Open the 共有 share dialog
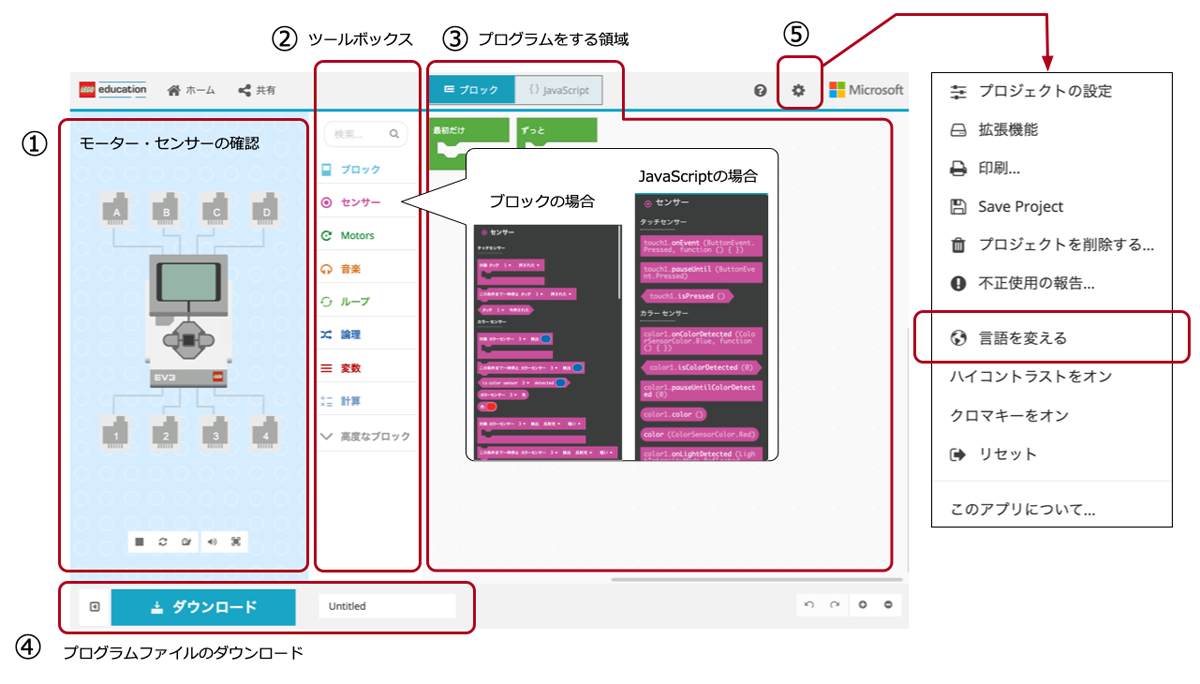1200x684 pixels. [x=257, y=90]
